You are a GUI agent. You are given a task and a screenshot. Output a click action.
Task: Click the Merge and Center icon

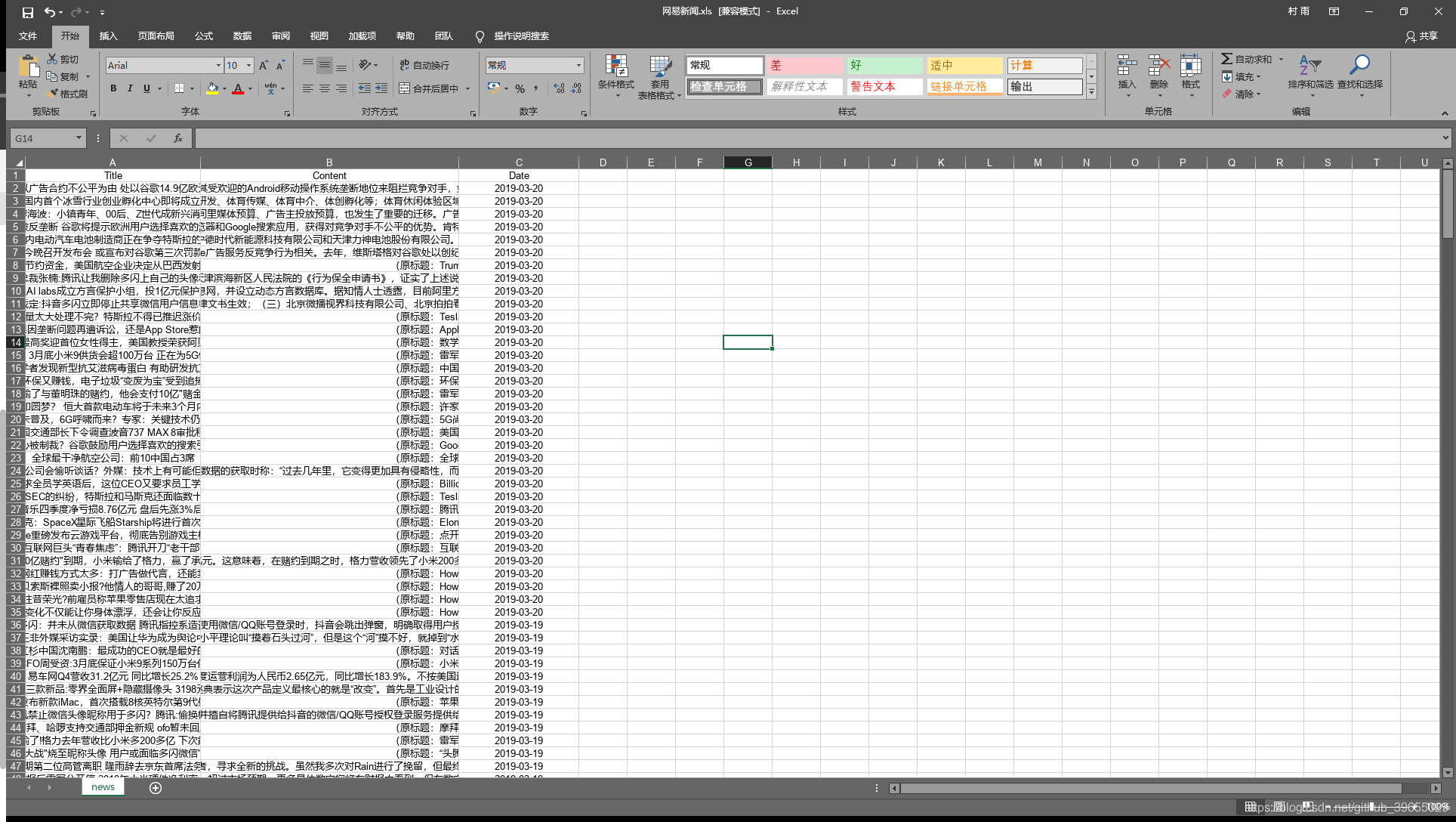405,88
